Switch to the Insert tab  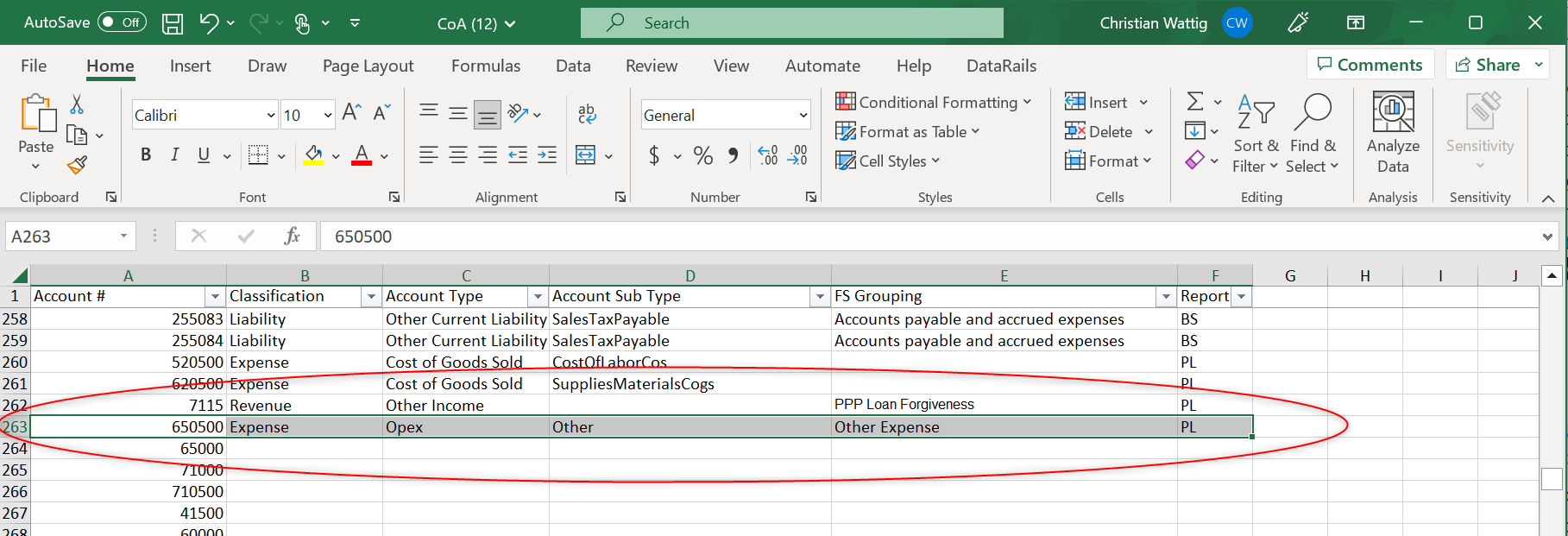tap(190, 66)
